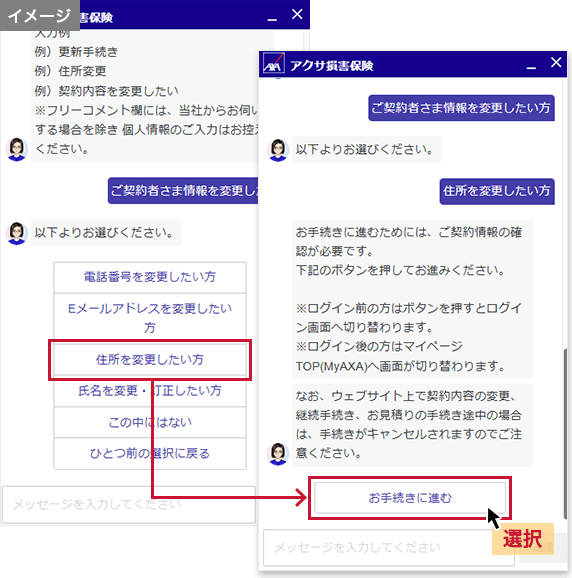The image size is (572, 578).
Task: Click the avatar beside 以下よりお選びください in back window
Action: (17, 233)
